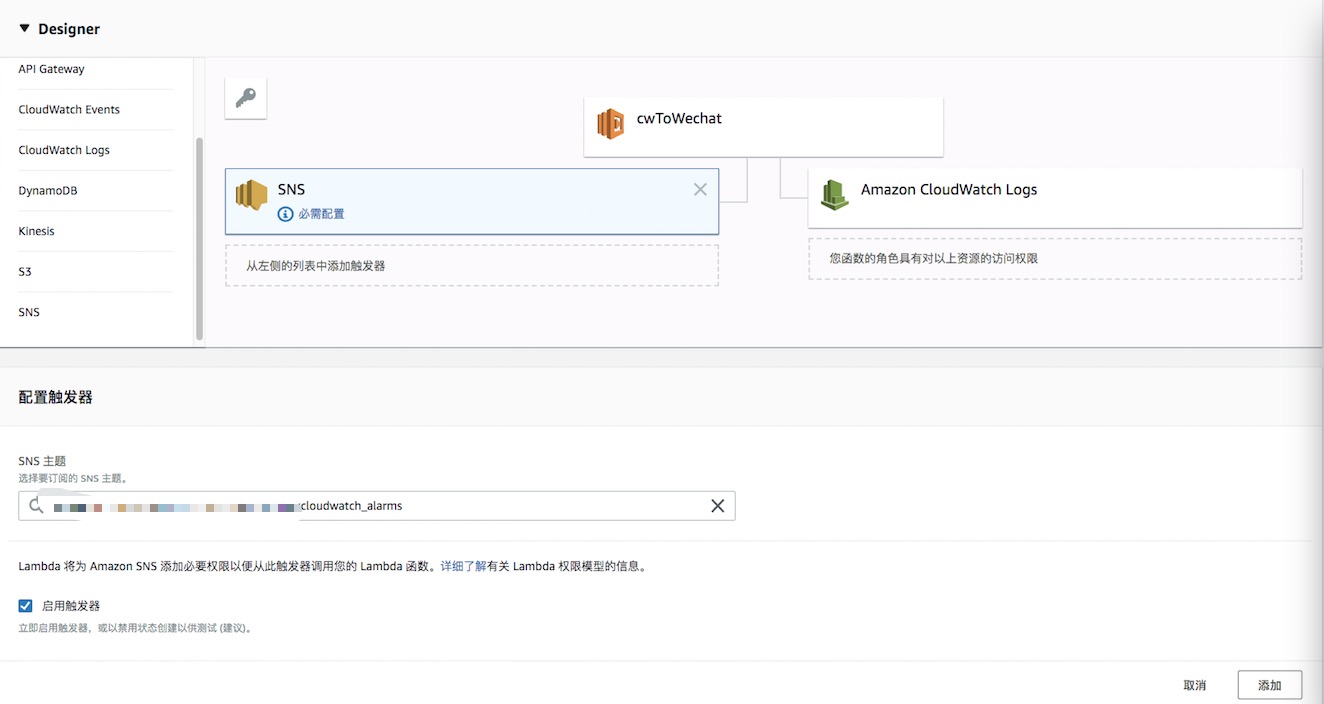Viewport: 1324px width, 704px height.
Task: Uncheck the 启用触发器 checkbox
Action: (25, 605)
